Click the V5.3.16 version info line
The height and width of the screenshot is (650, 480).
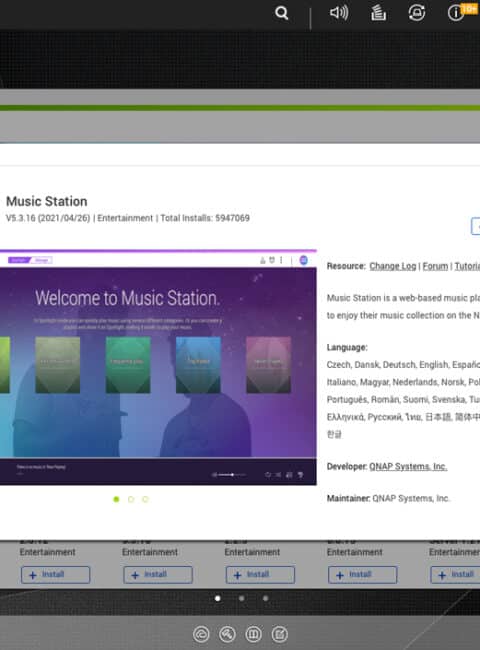point(128,218)
